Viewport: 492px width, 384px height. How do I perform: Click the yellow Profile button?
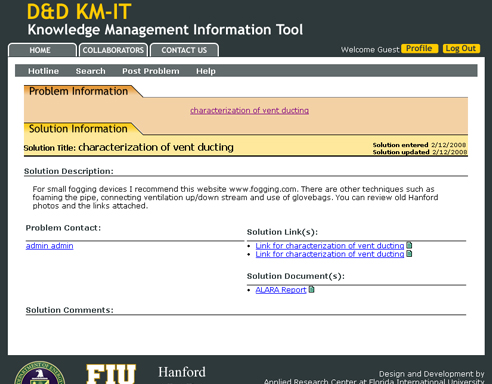pos(419,49)
